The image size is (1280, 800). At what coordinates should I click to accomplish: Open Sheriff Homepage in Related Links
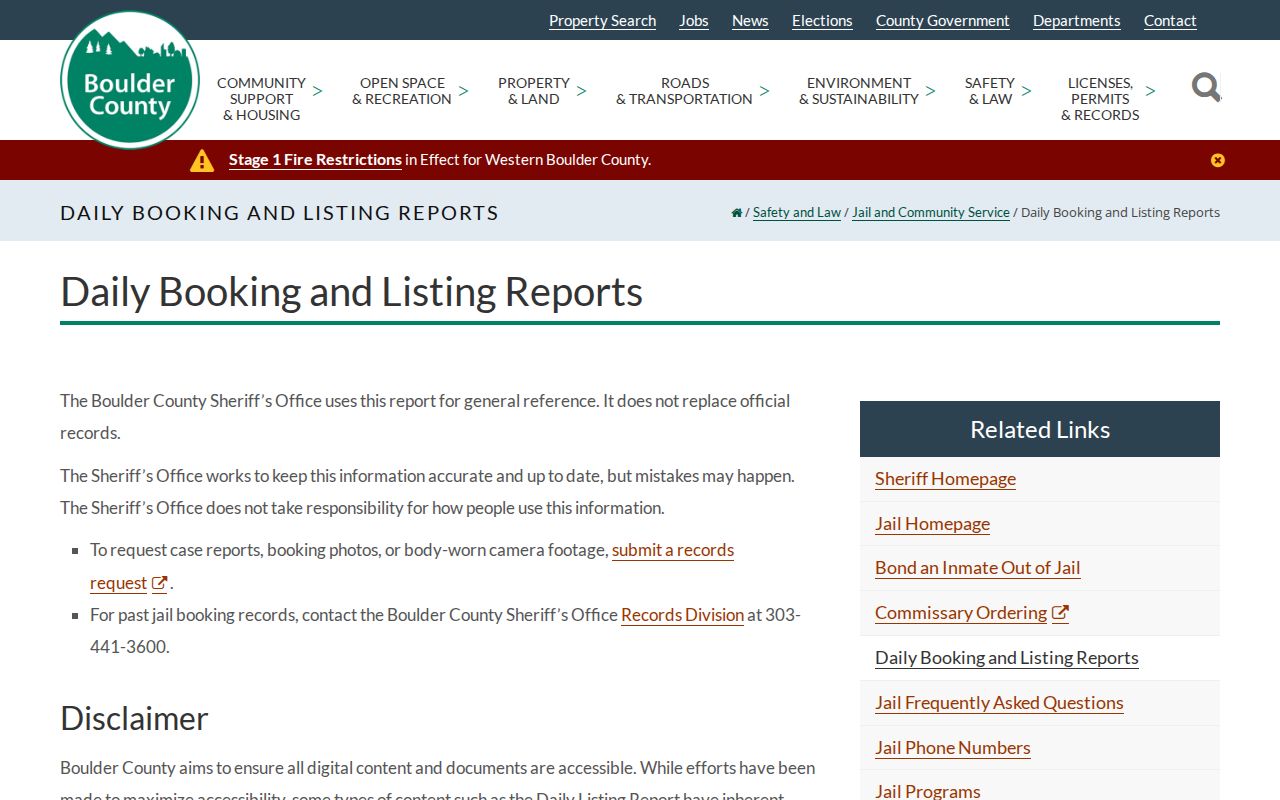[945, 479]
